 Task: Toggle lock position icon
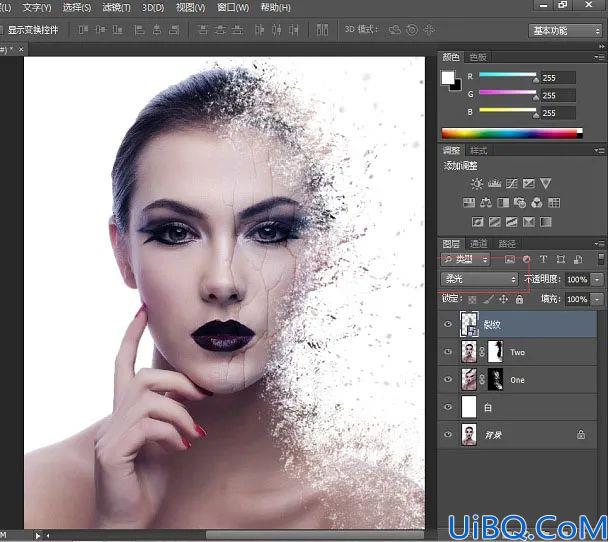coord(503,299)
